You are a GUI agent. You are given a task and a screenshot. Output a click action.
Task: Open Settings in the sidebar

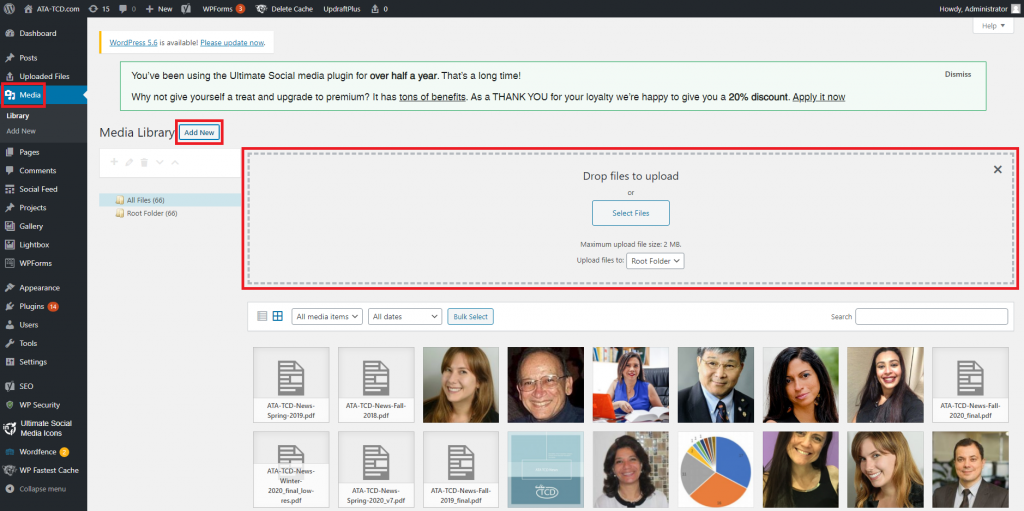coord(33,362)
